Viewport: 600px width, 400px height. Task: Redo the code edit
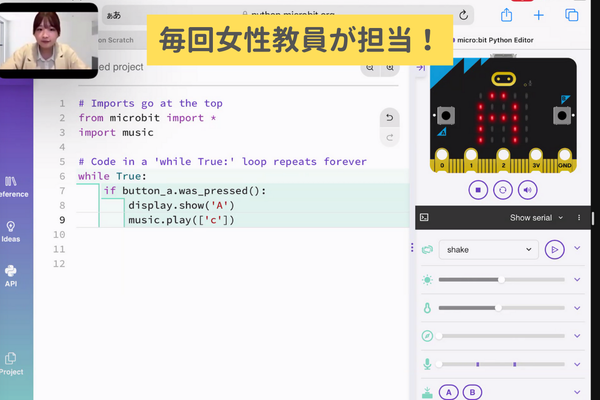click(390, 137)
